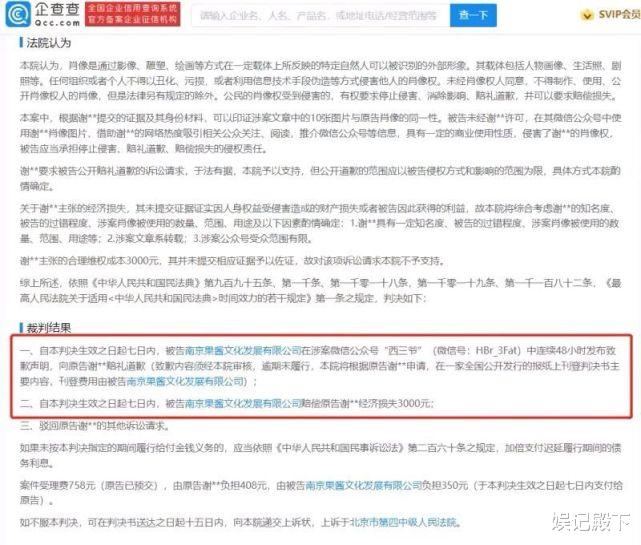641x545 pixels.
Task: Click the 企查查 Qcc.com brand text
Action: [57, 15]
